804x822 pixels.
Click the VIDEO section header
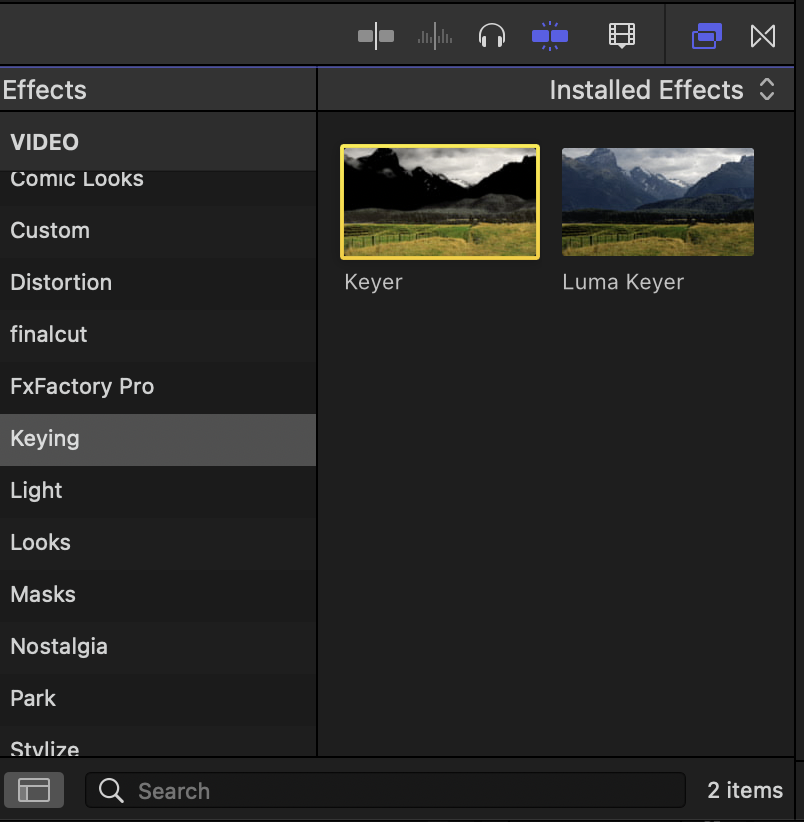pyautogui.click(x=158, y=142)
